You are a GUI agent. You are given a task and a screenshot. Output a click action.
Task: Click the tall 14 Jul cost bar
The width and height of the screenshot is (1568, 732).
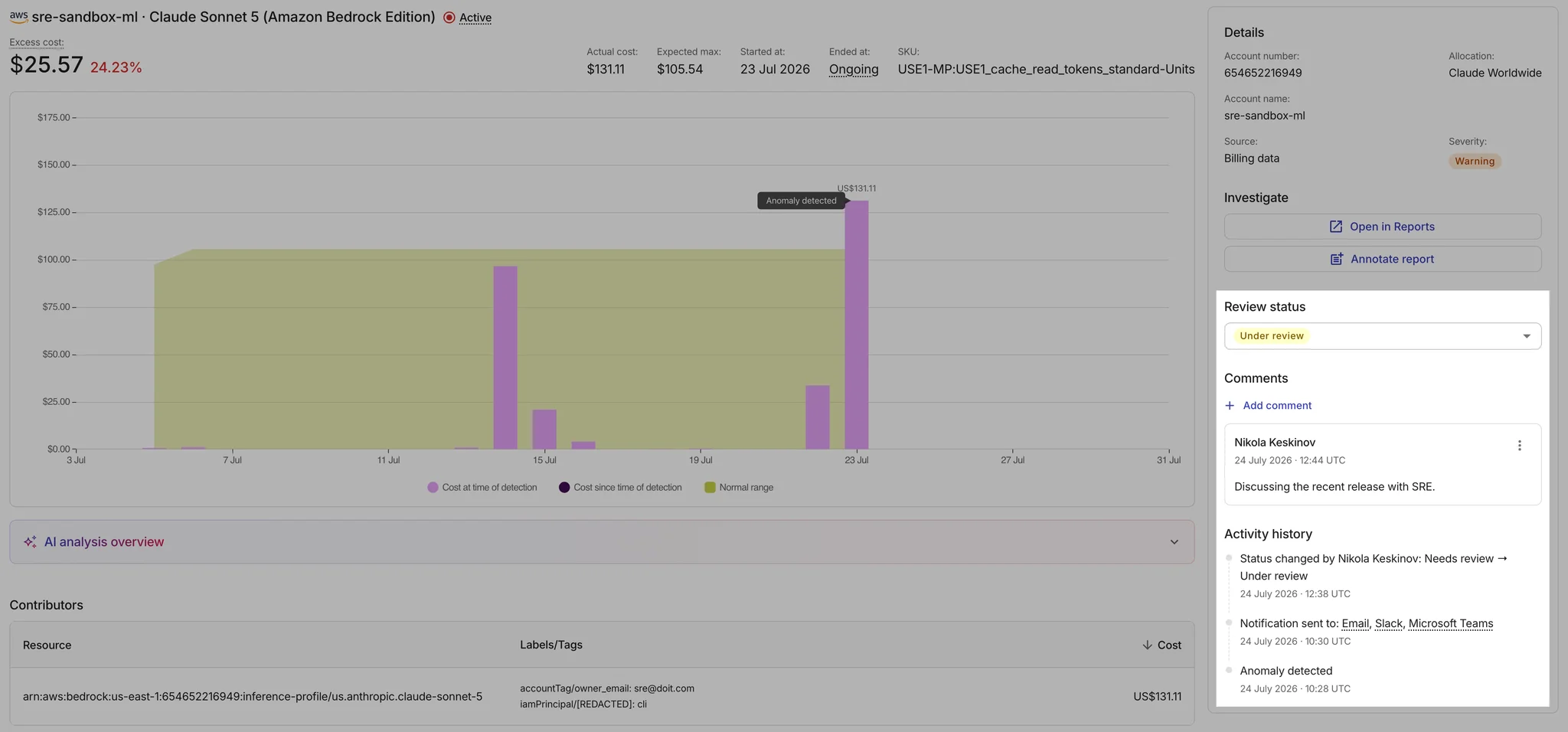tap(505, 358)
